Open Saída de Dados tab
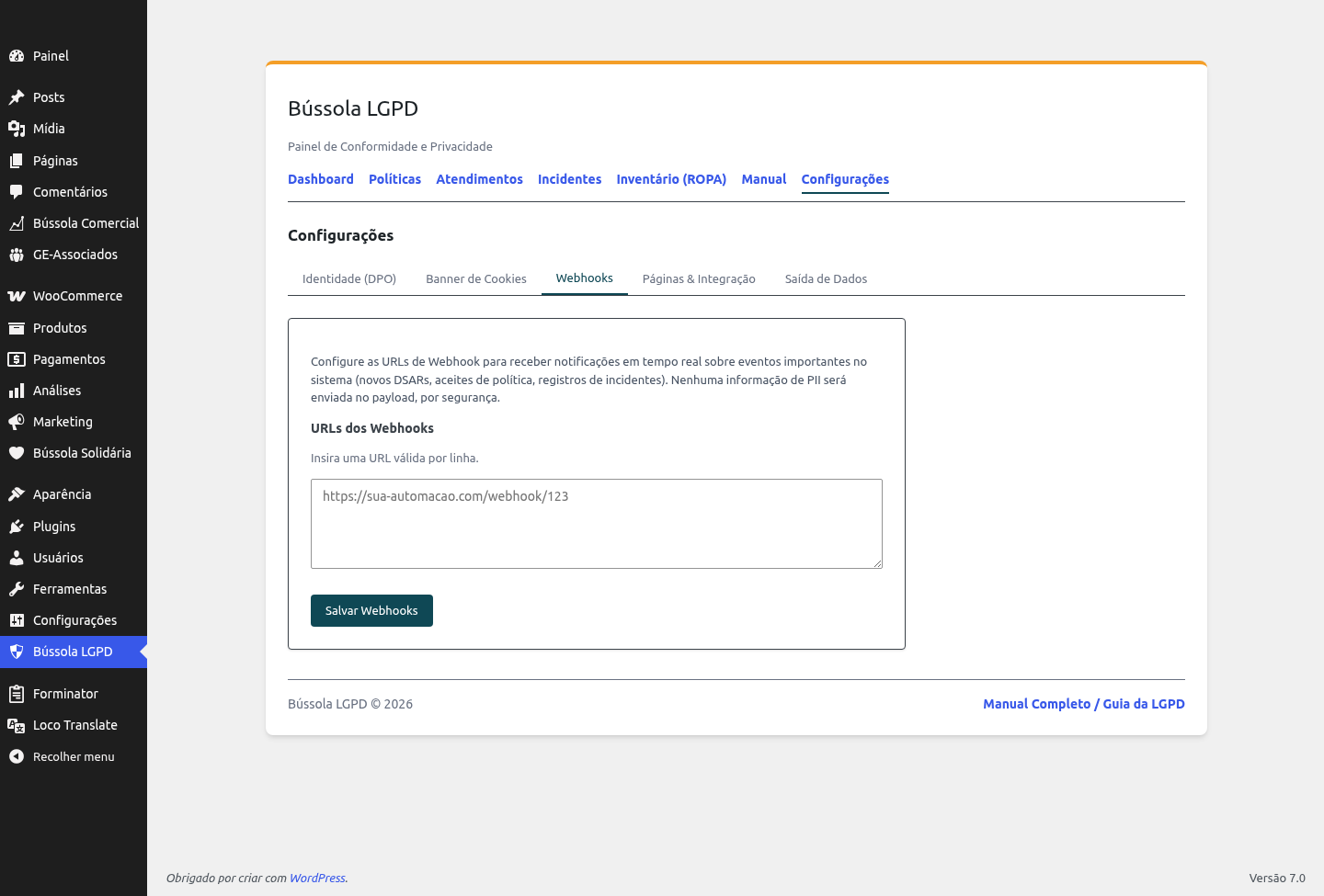The width and height of the screenshot is (1324, 896). click(826, 278)
